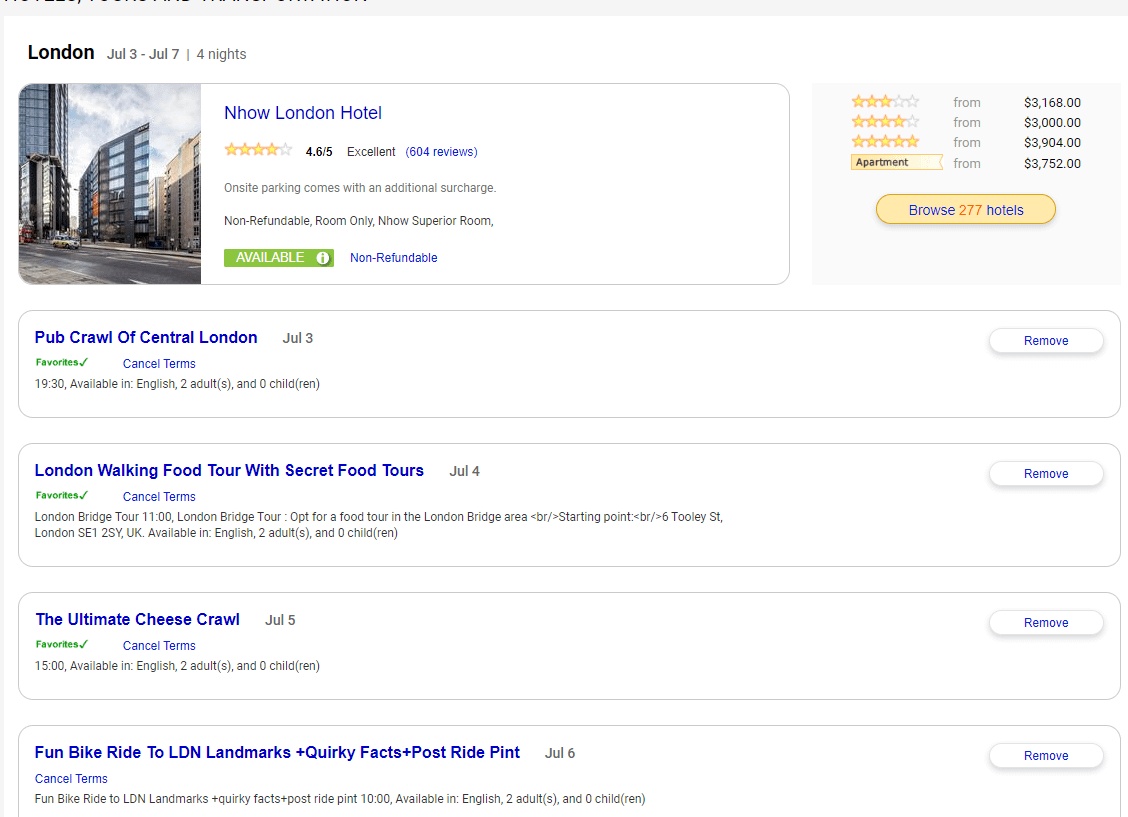Open the Nhow London Hotel title link

click(x=303, y=113)
